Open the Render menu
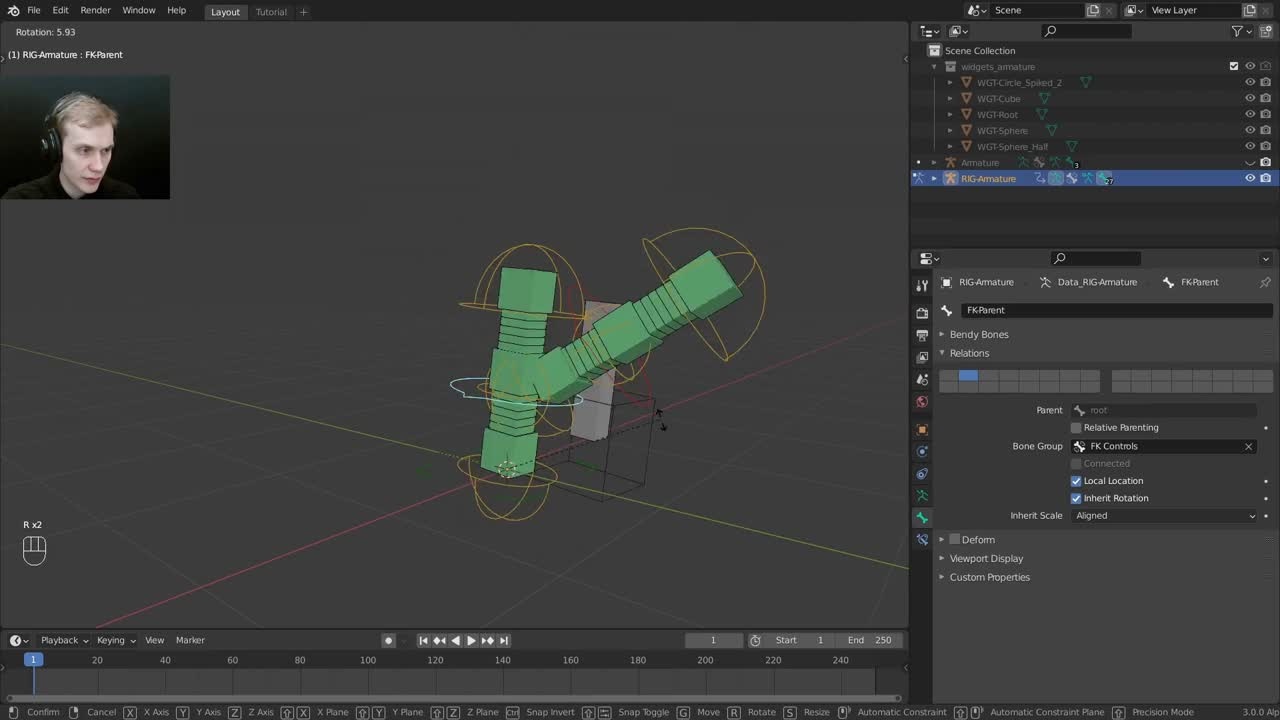 pyautogui.click(x=95, y=10)
